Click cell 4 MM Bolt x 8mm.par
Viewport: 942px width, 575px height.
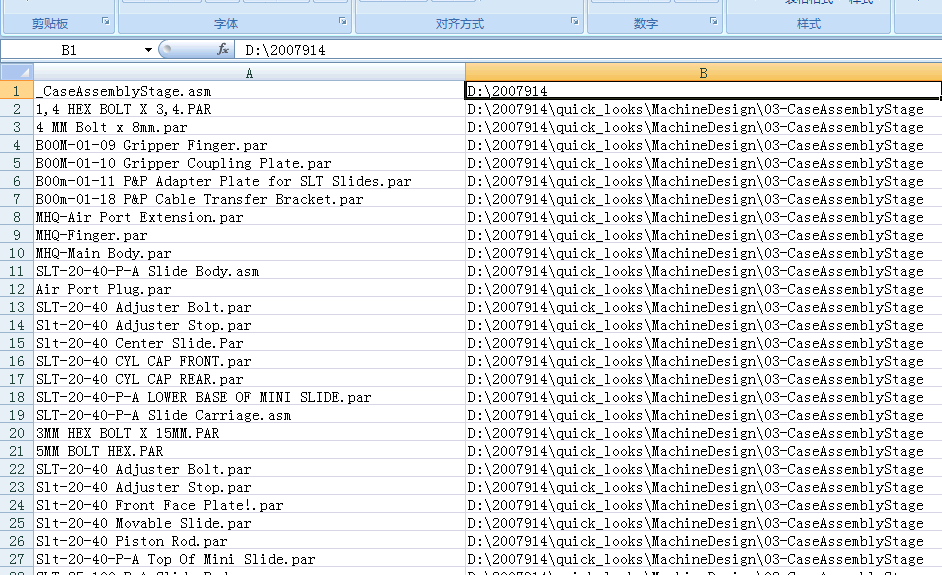click(249, 127)
